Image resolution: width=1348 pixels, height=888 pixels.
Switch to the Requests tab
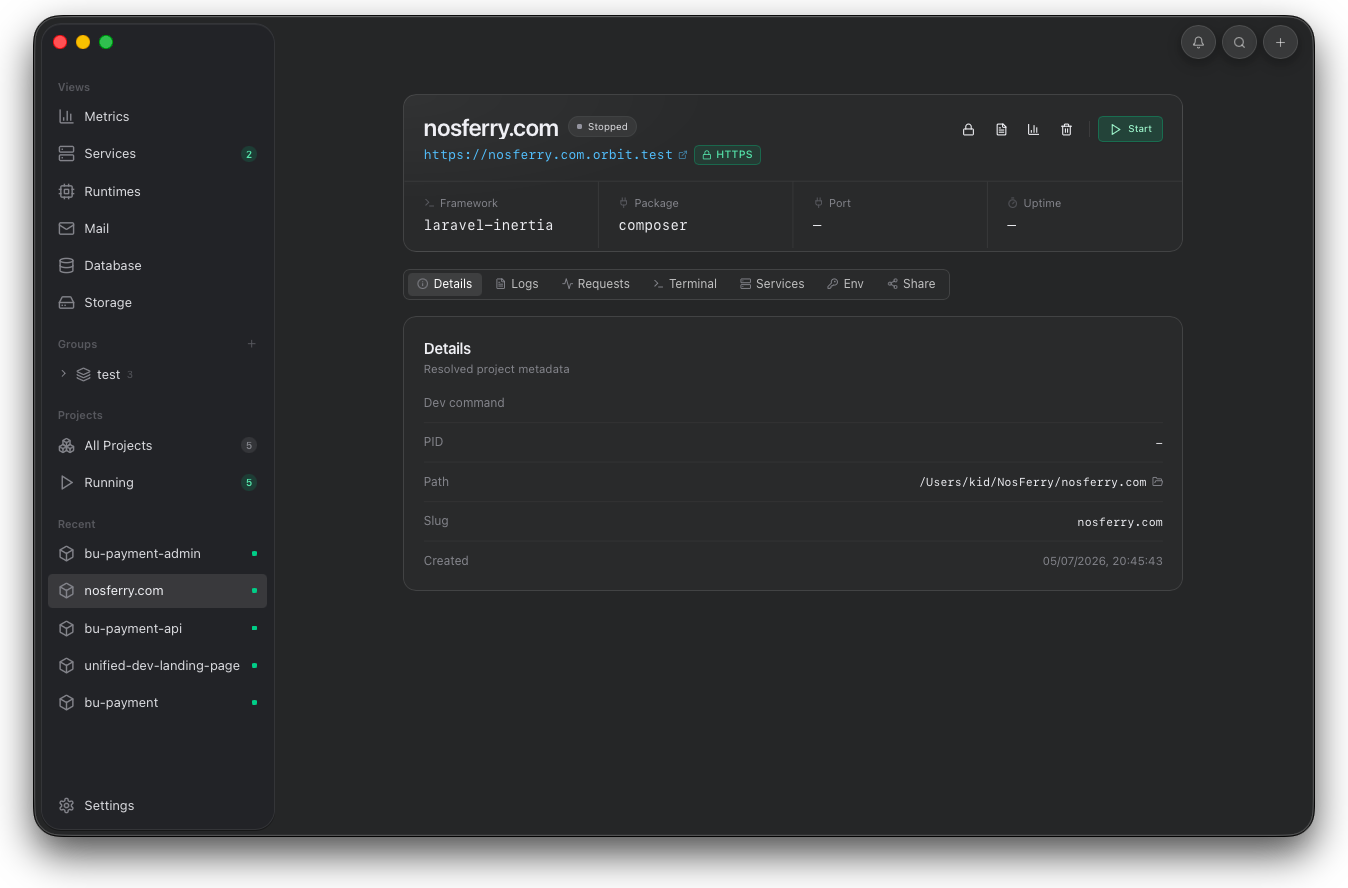(x=596, y=284)
